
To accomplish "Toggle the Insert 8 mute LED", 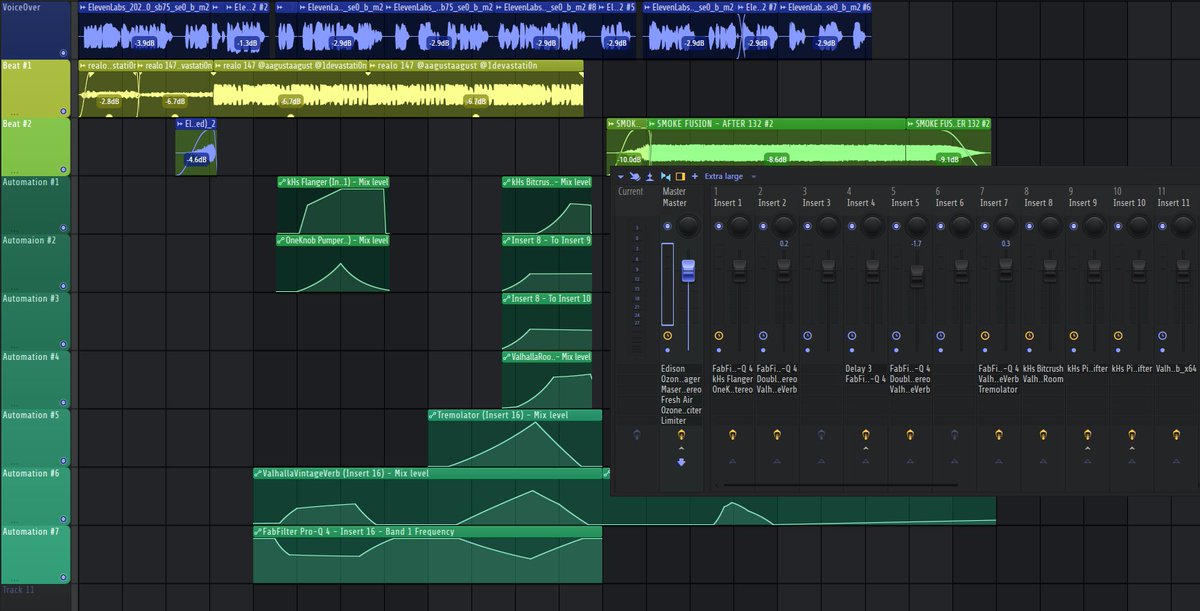I will click(1029, 228).
